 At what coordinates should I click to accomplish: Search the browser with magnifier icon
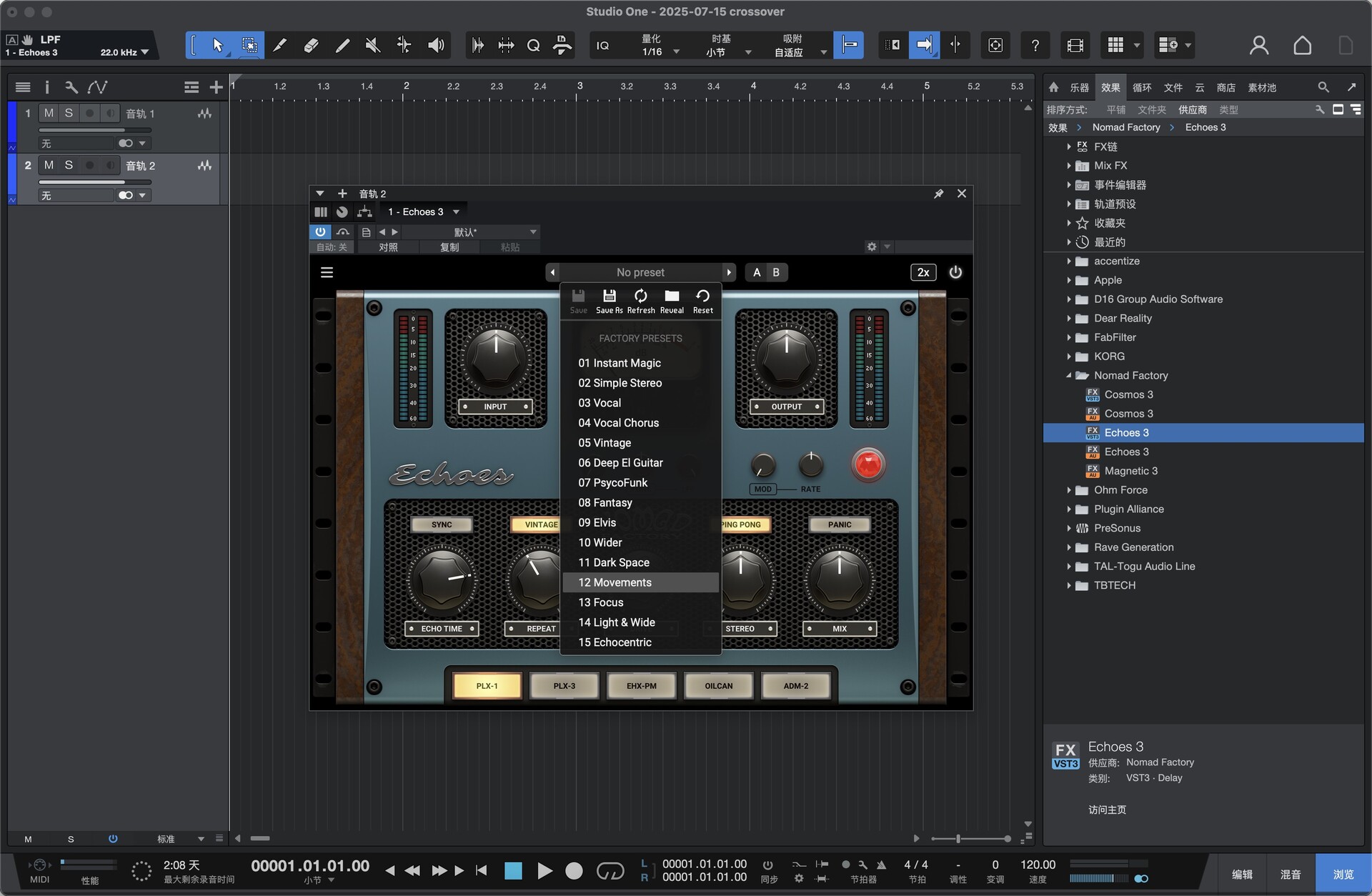(1323, 87)
